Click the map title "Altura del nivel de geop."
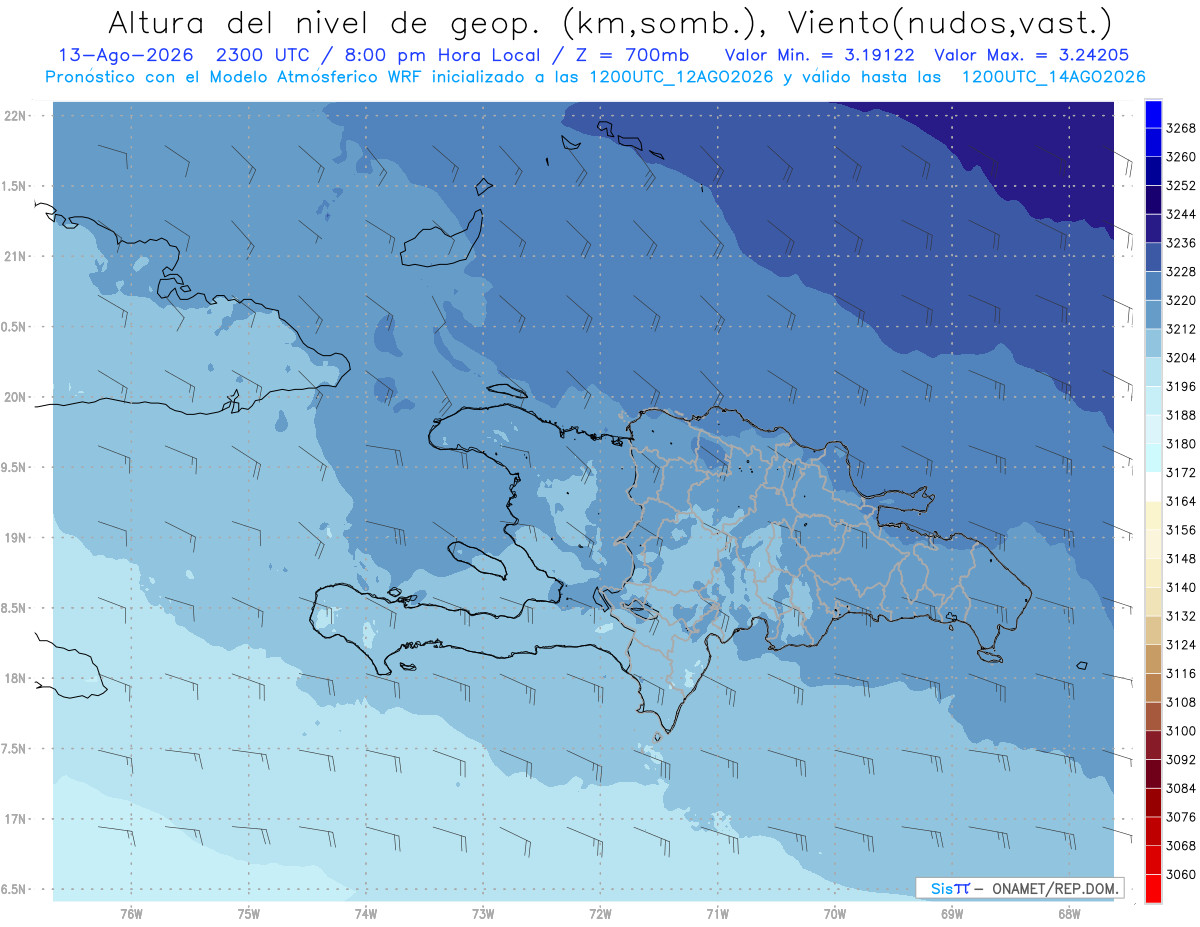The image size is (1200, 927). pos(323,22)
